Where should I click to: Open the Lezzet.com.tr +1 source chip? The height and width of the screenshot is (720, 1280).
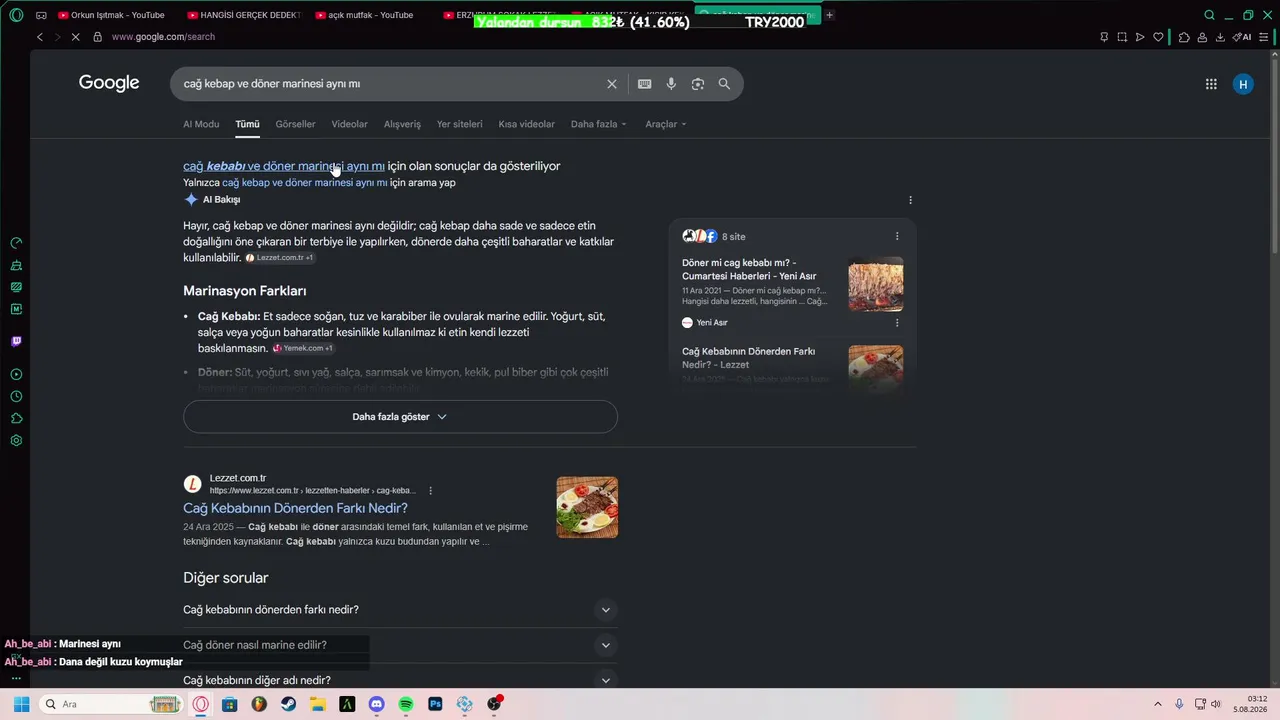[x=280, y=258]
